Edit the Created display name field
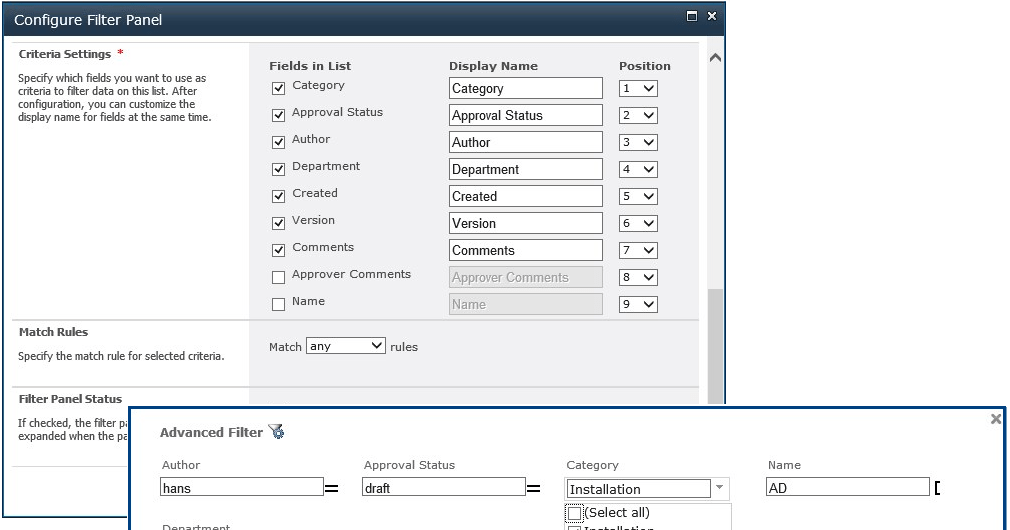 (526, 196)
